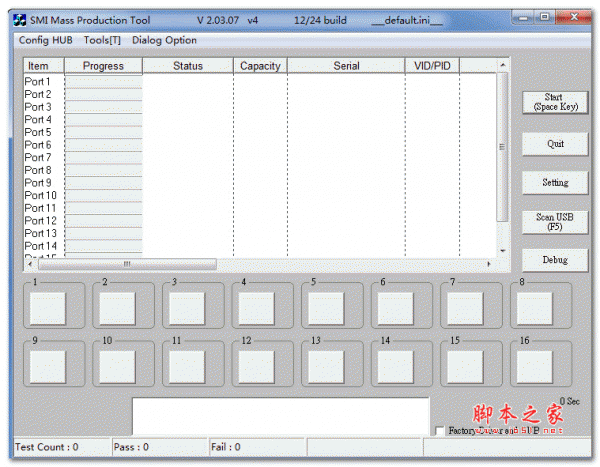Viewport: 600px width, 467px height.
Task: Click port slot box 8
Action: [535, 308]
